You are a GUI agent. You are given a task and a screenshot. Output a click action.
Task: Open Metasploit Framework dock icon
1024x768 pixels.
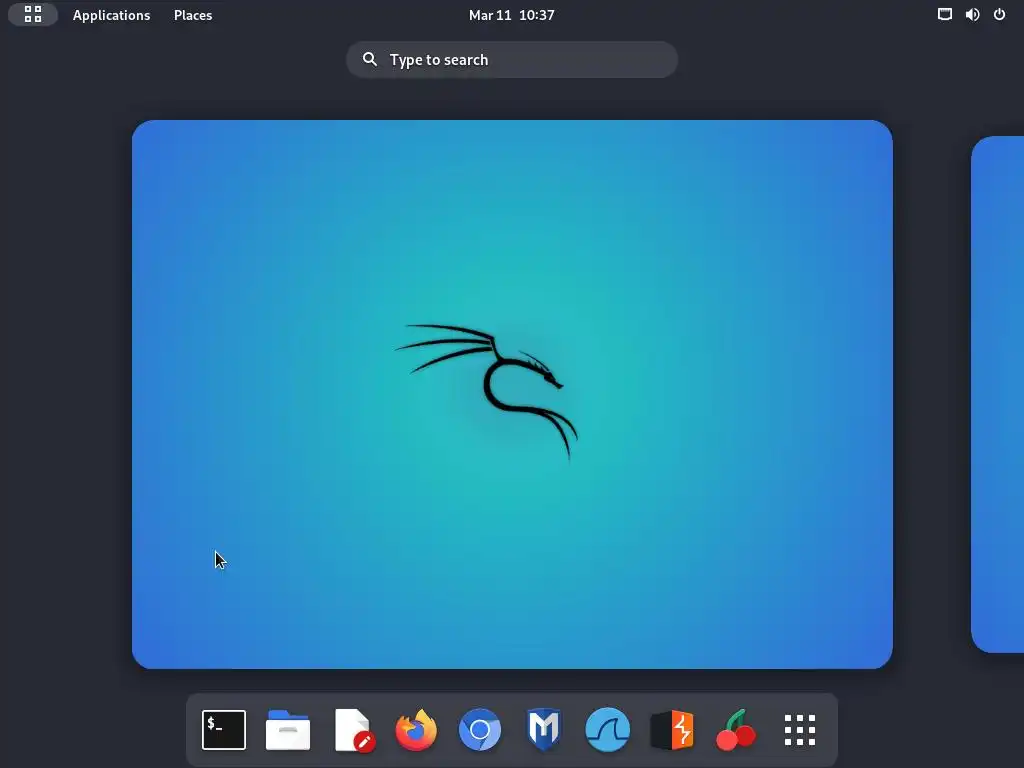coord(544,729)
